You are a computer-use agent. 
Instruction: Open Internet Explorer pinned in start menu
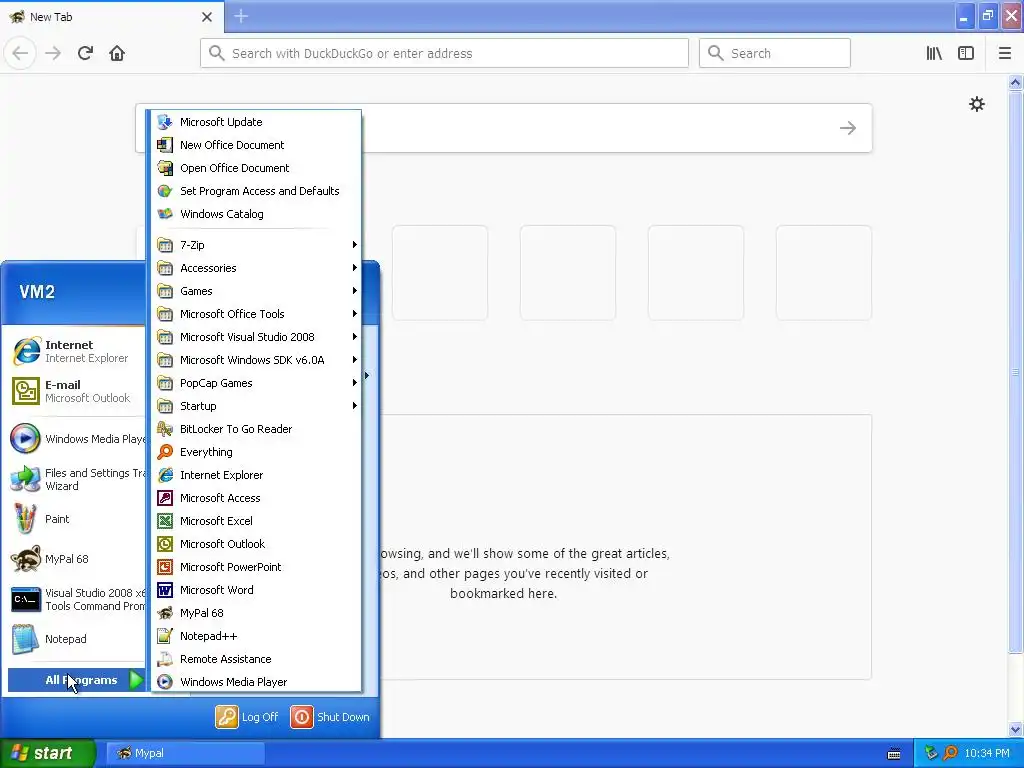tap(76, 351)
